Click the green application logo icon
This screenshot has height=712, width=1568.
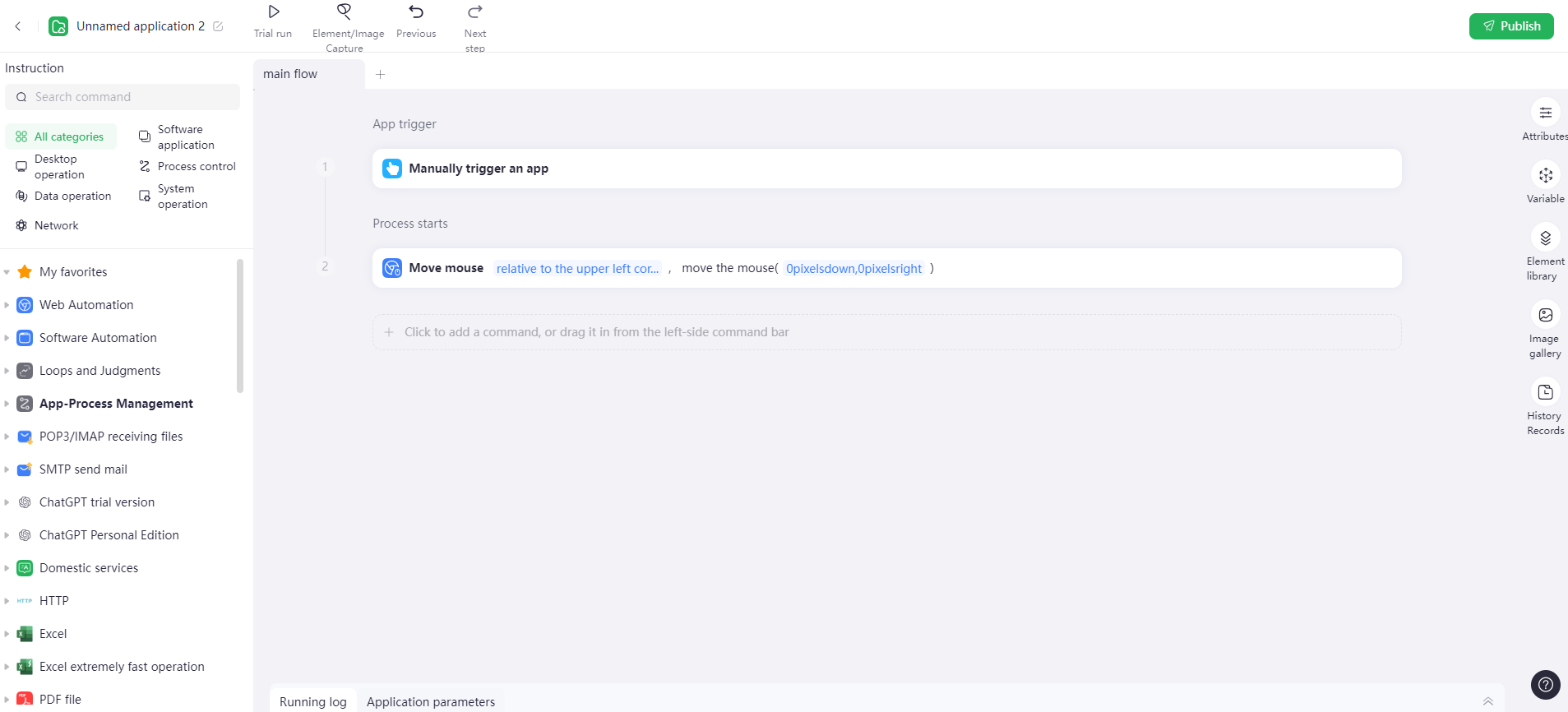(x=58, y=26)
